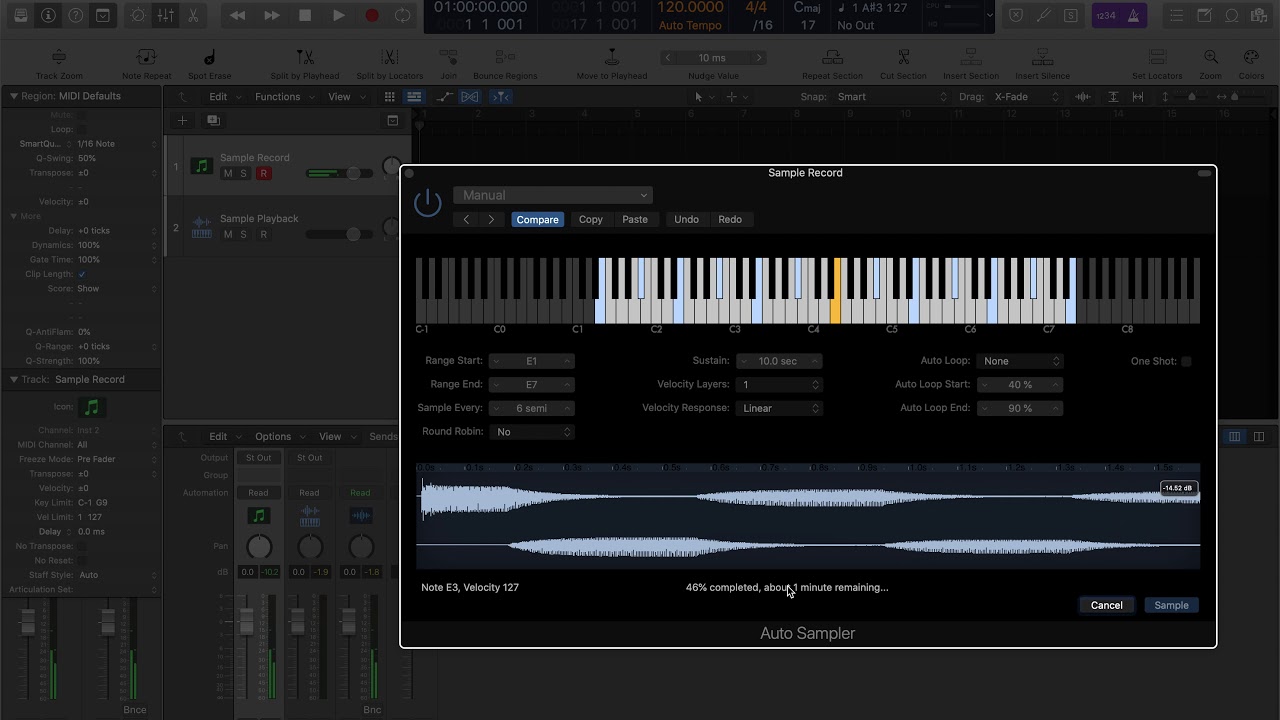Click the Insert Silence toolbar icon

pyautogui.click(x=1042, y=58)
